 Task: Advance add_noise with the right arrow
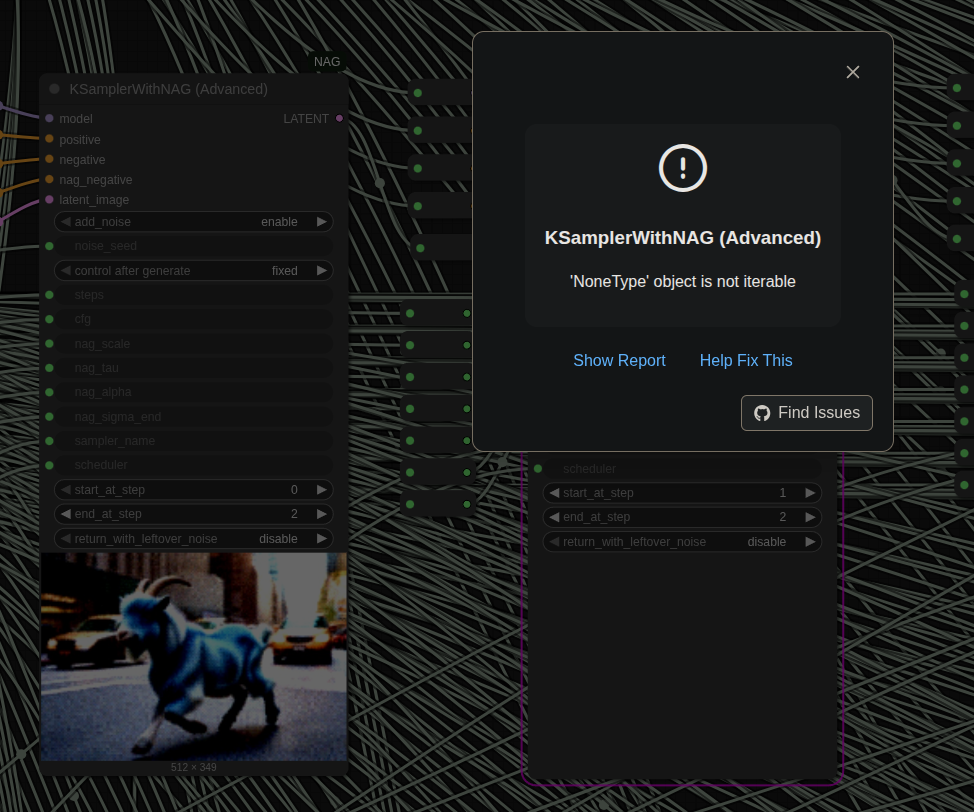pos(322,222)
